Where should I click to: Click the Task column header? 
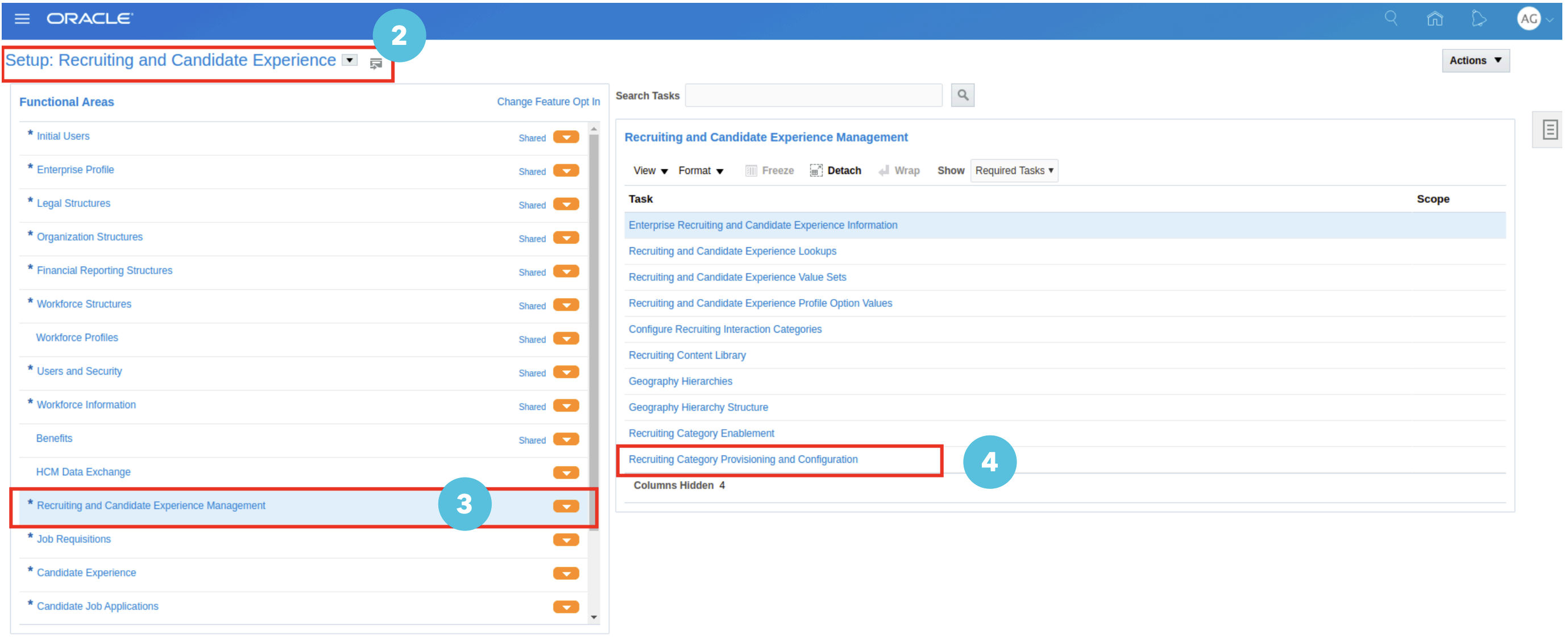click(640, 200)
